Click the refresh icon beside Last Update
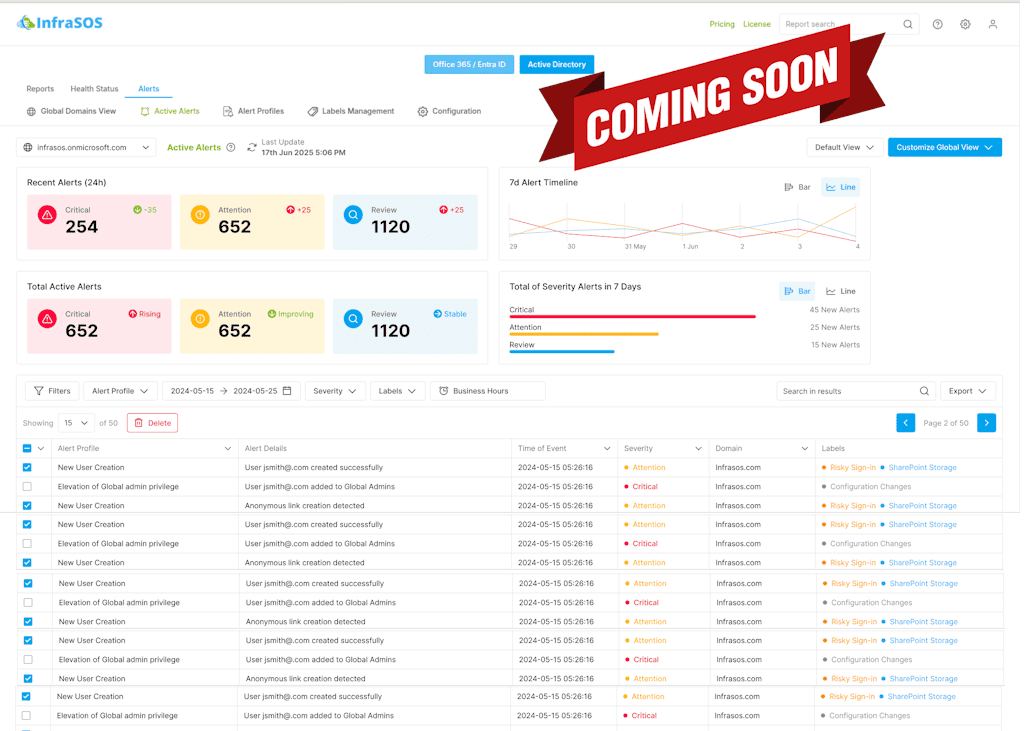 [252, 148]
